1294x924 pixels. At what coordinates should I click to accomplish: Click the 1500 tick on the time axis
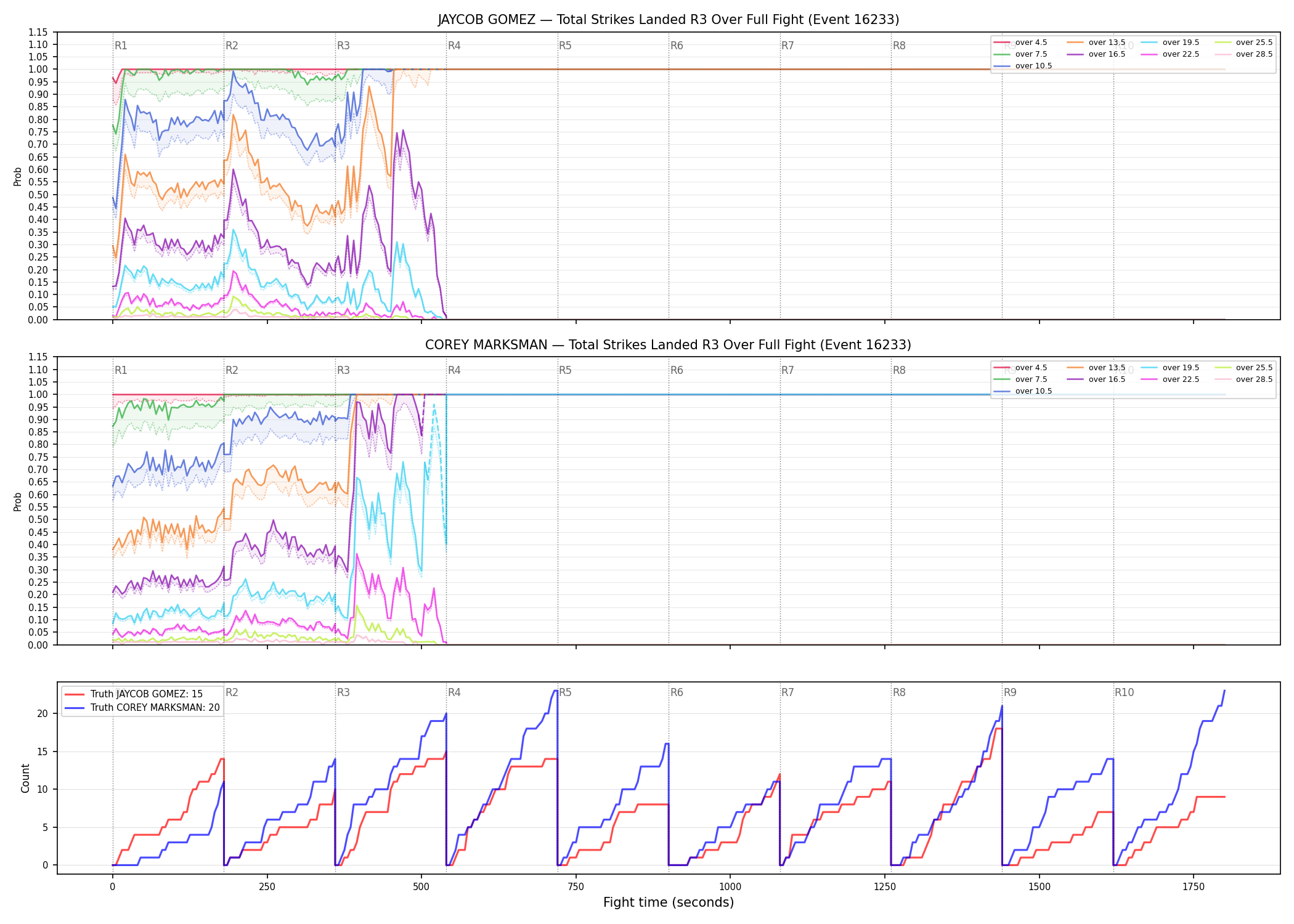[x=1040, y=887]
